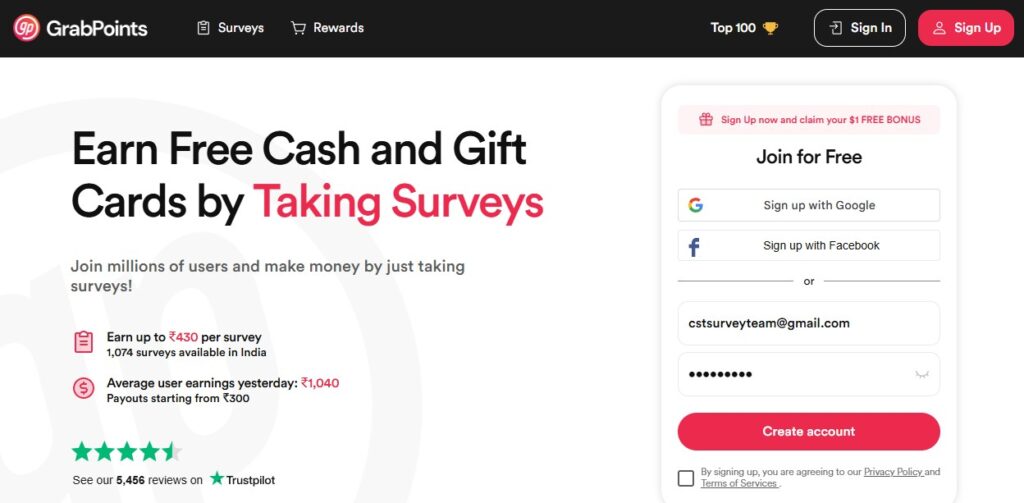This screenshot has height=503, width=1024.
Task: Click the green star rating row
Action: tap(127, 451)
